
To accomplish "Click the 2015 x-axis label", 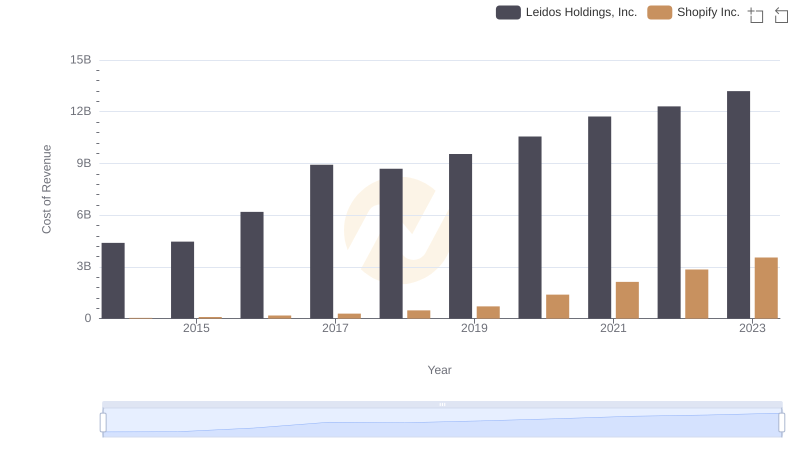I will tap(196, 328).
